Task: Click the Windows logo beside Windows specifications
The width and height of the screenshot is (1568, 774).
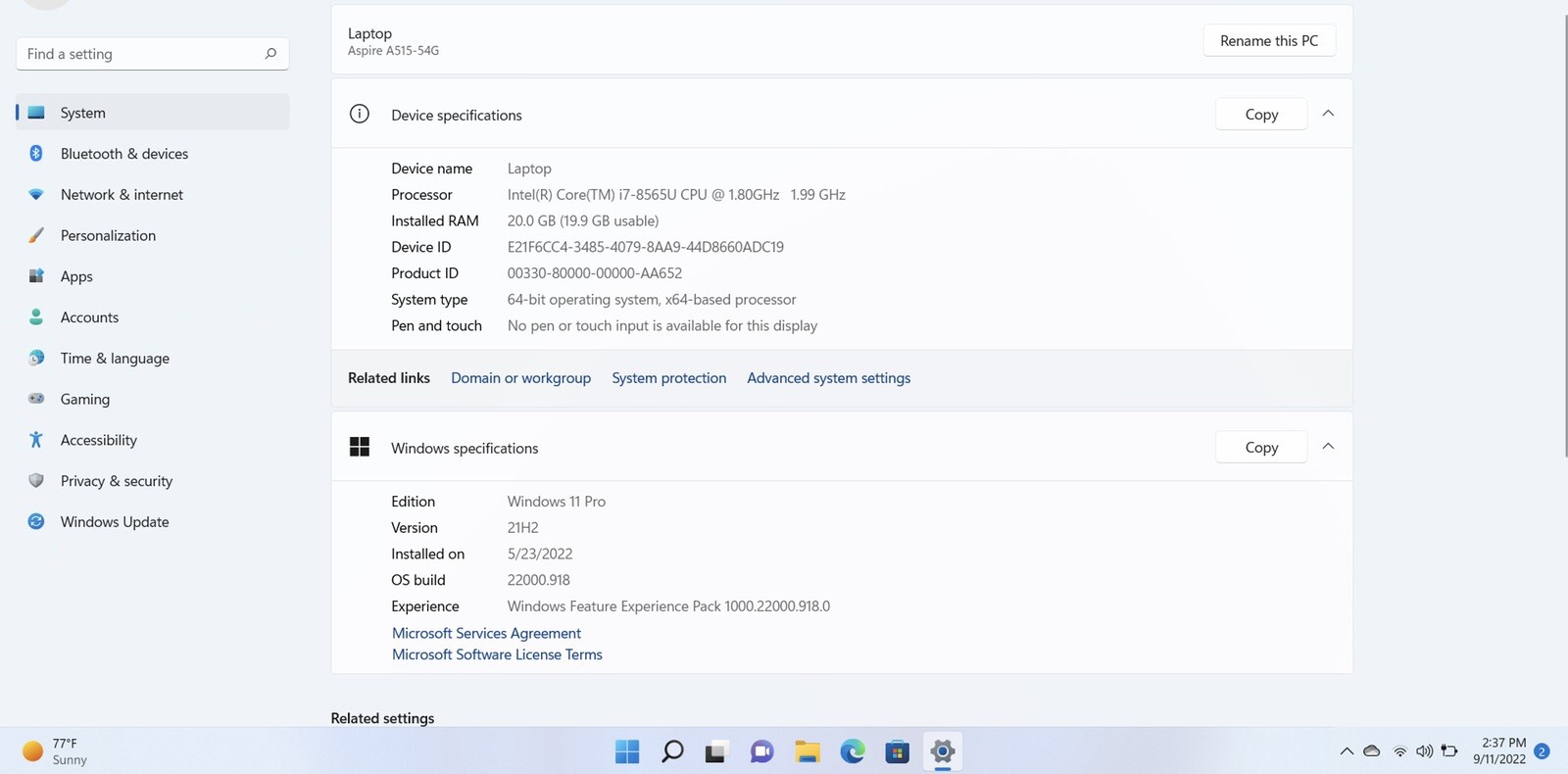Action: (360, 447)
